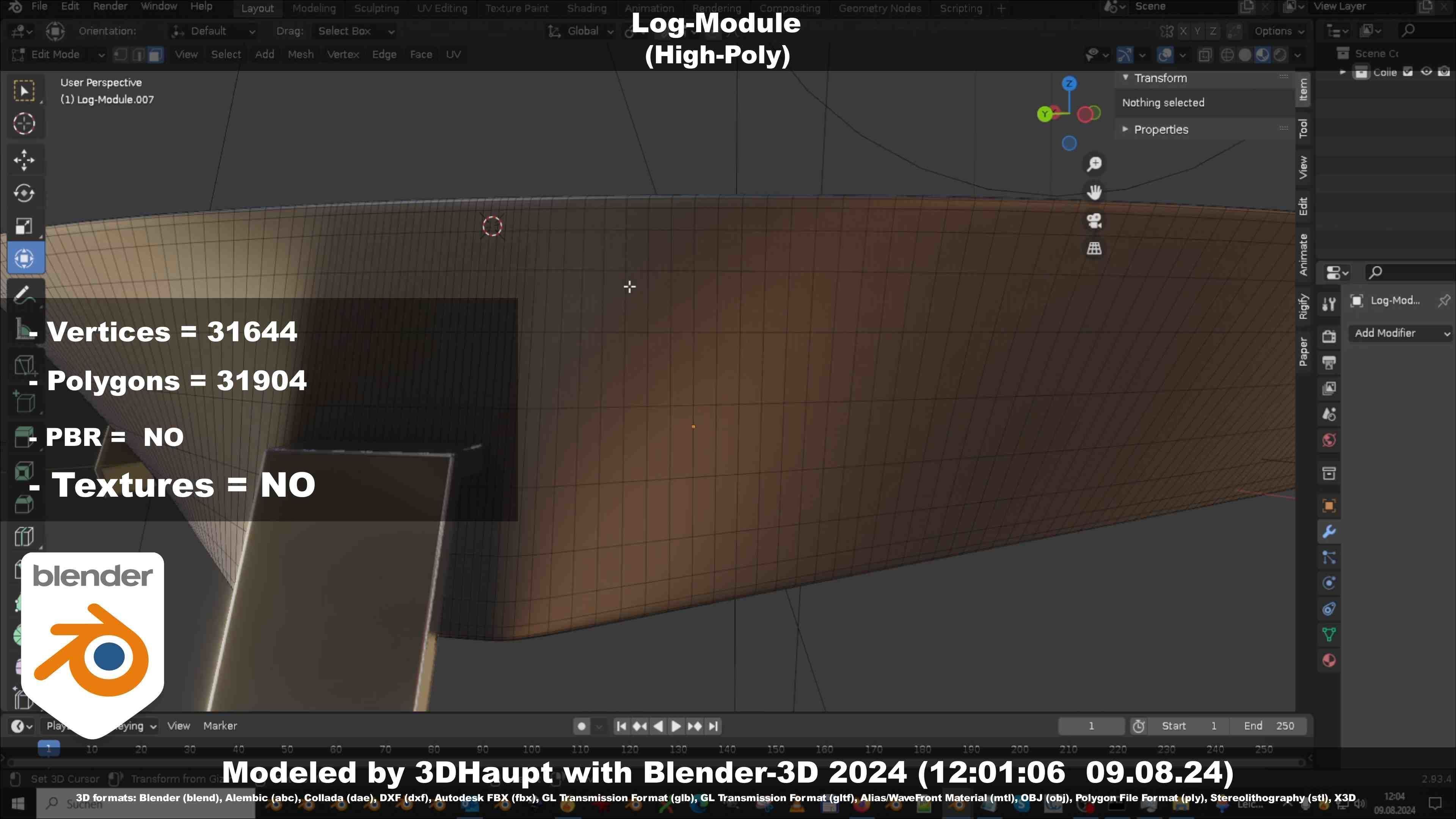Jump to the timeline end
The height and width of the screenshot is (819, 1456).
click(714, 726)
